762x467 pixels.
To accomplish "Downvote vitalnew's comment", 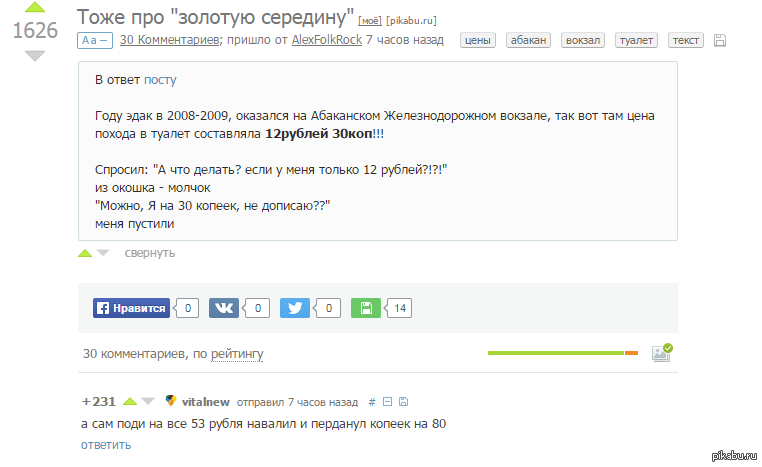I will pos(148,402).
